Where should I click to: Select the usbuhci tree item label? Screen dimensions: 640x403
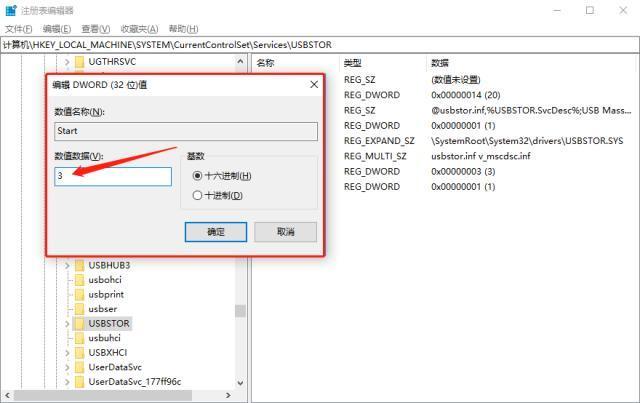coord(104,338)
